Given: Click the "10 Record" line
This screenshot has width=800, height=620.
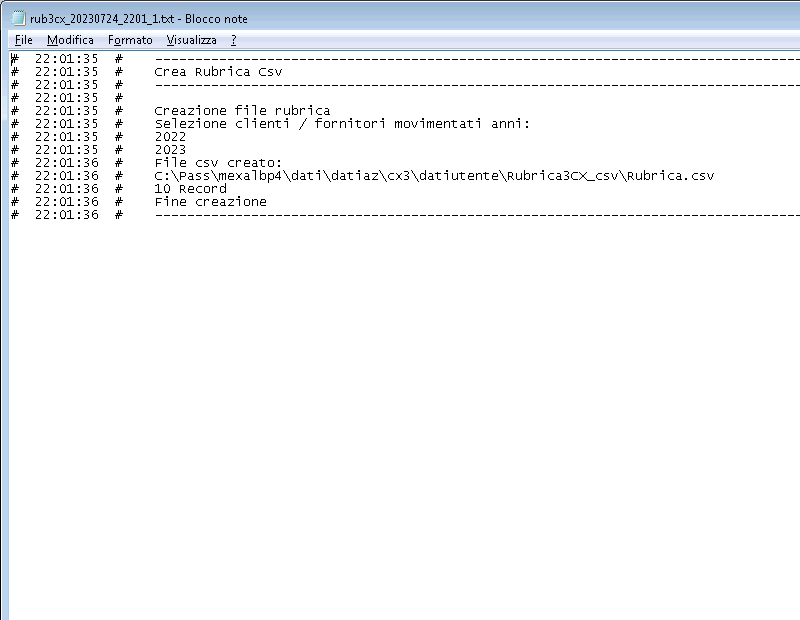Looking at the screenshot, I should pos(190,189).
